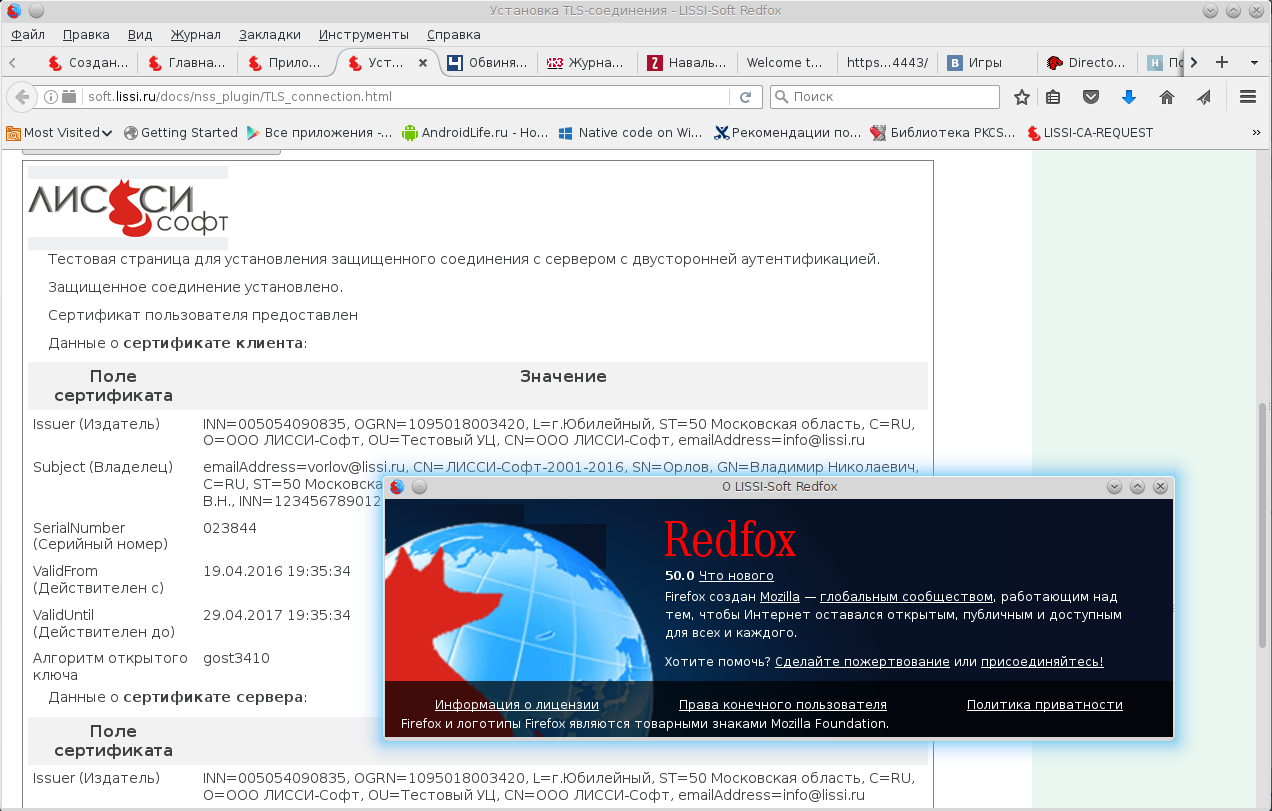Screen dimensions: 1272x811
Task: Open a new tab with the plus icon
Action: 1221,62
